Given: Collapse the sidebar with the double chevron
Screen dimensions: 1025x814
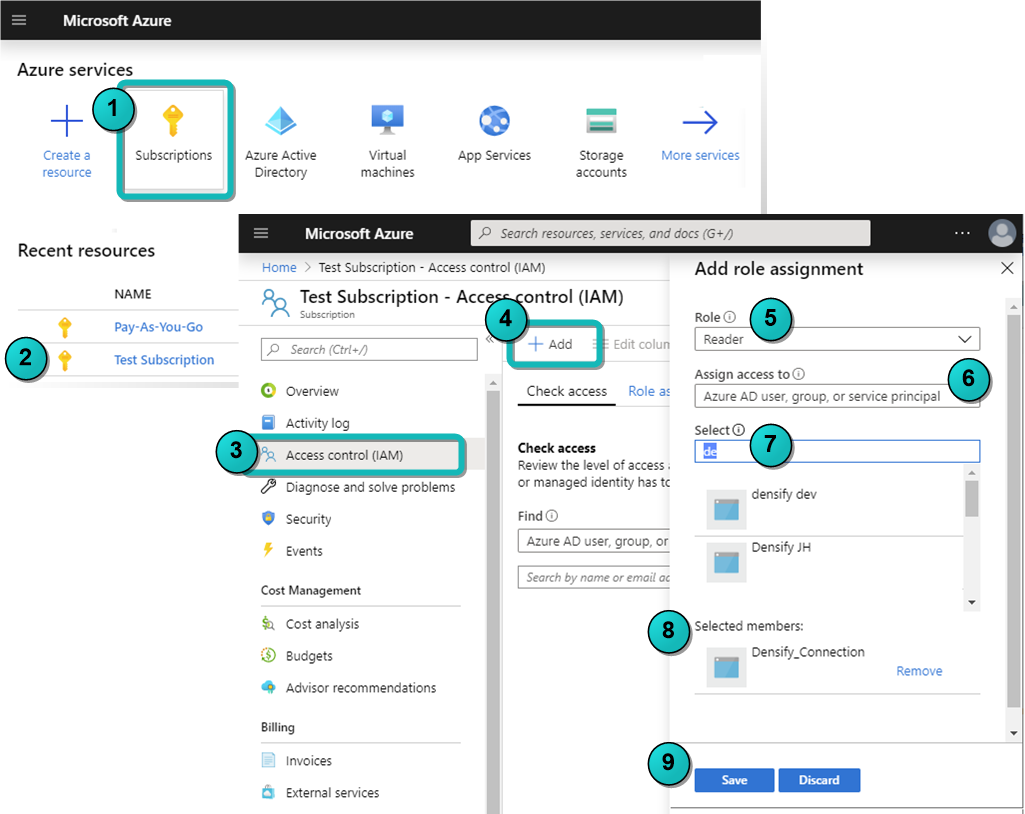Looking at the screenshot, I should tap(490, 339).
